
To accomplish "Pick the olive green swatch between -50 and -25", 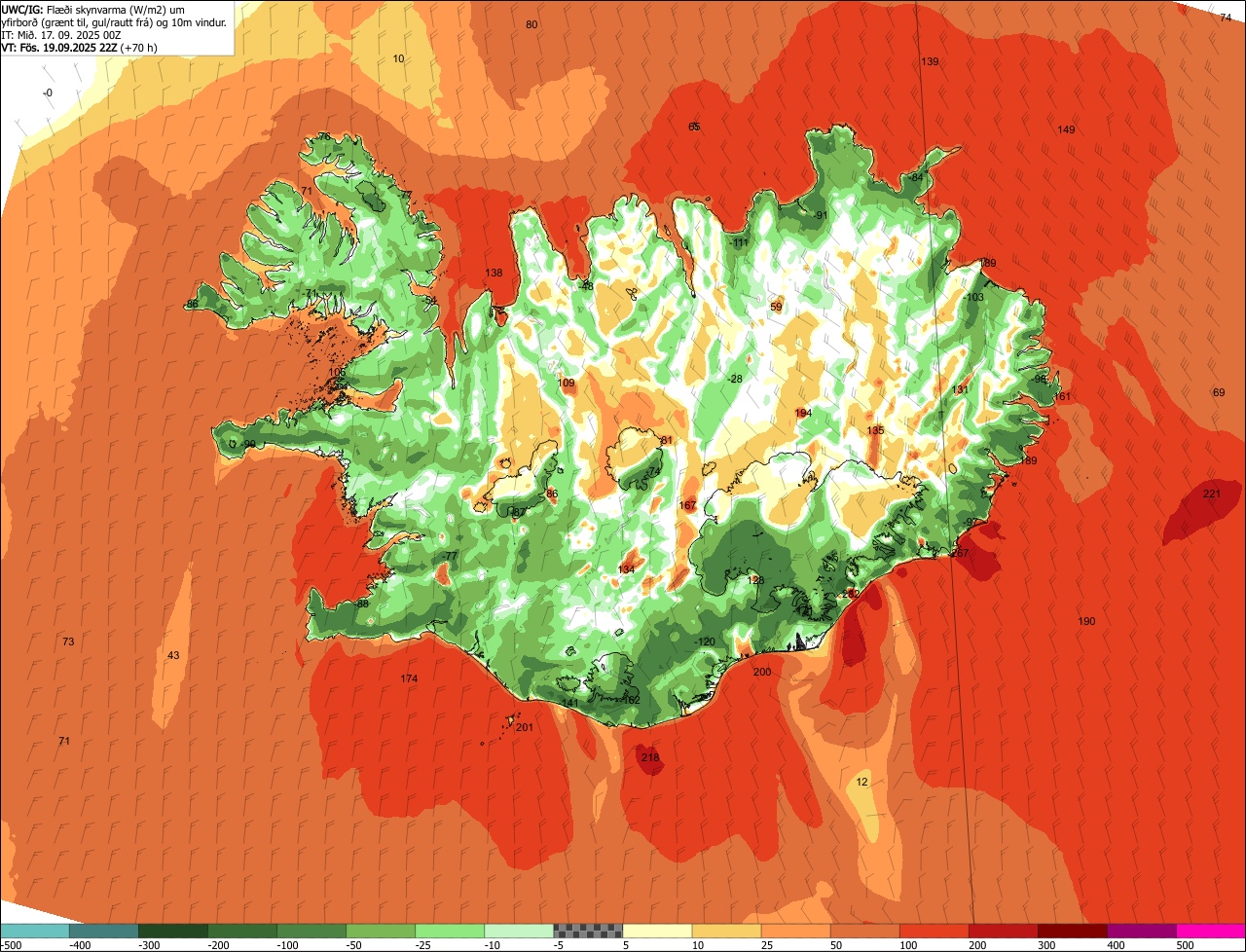I will tap(380, 931).
